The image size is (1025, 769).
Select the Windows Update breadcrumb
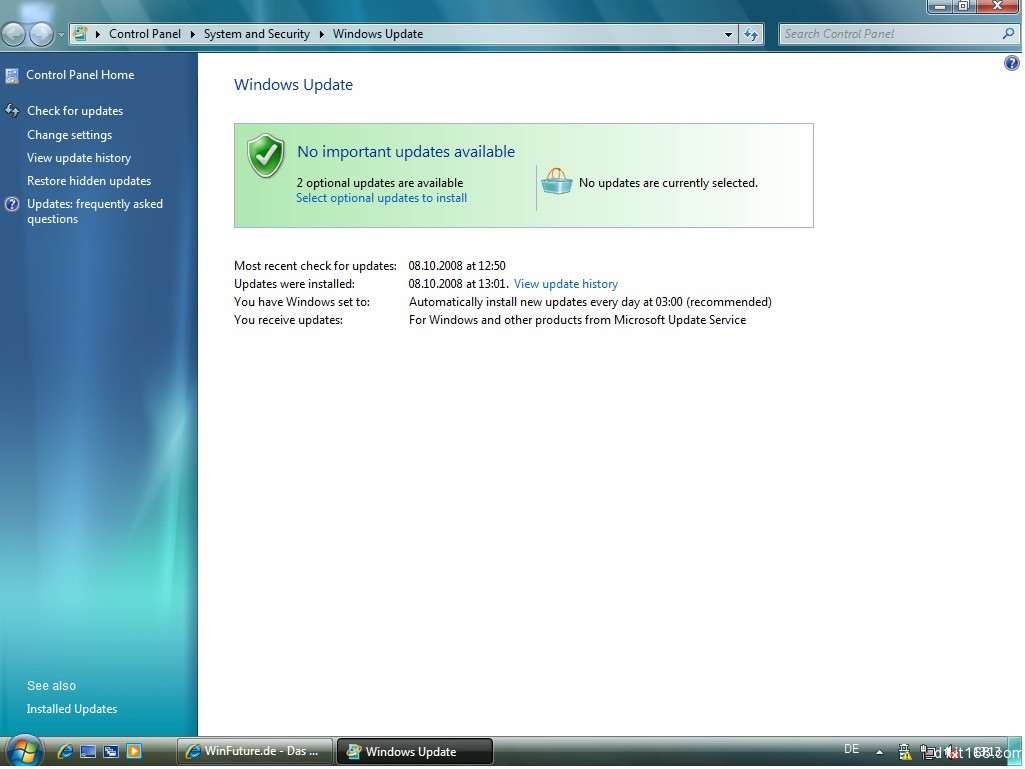(378, 34)
